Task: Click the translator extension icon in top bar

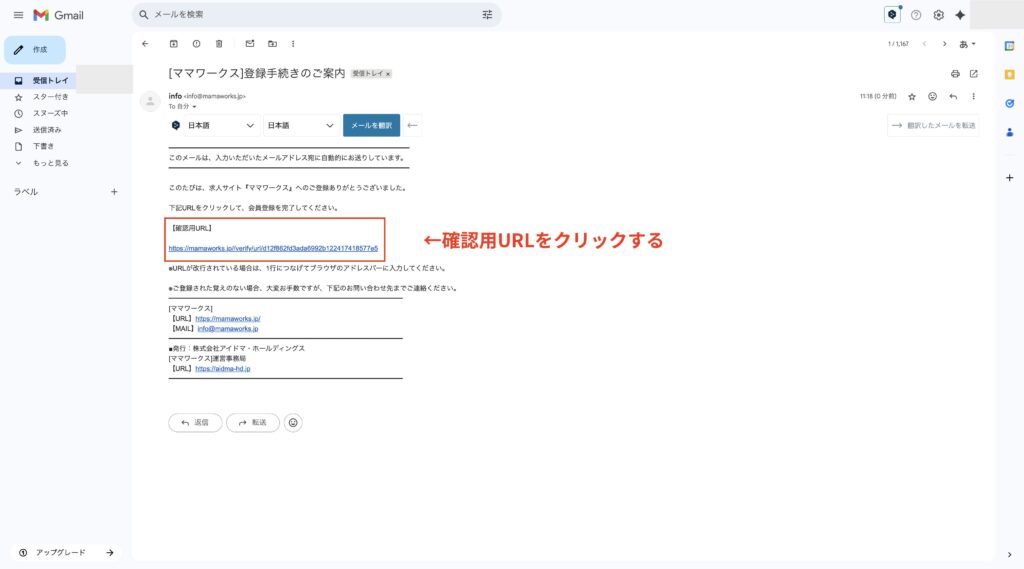Action: coord(892,14)
